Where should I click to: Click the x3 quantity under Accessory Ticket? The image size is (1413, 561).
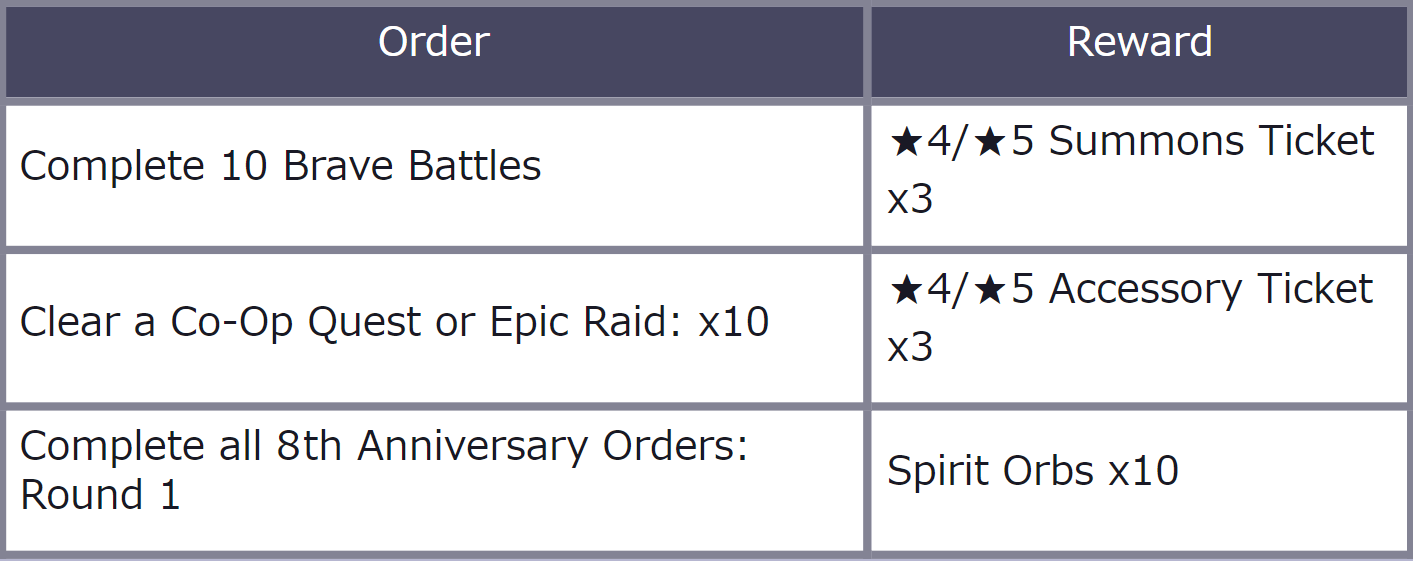click(910, 348)
